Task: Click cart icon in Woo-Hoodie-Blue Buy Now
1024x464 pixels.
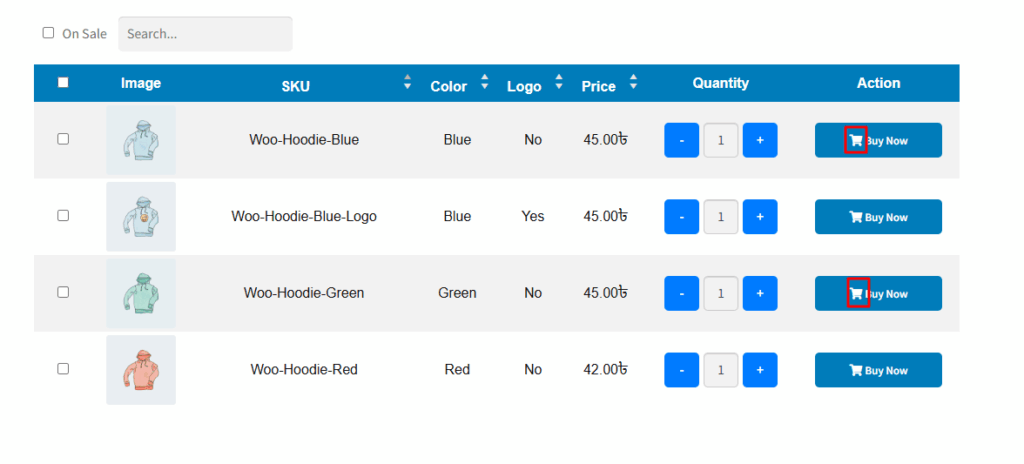Action: [856, 140]
